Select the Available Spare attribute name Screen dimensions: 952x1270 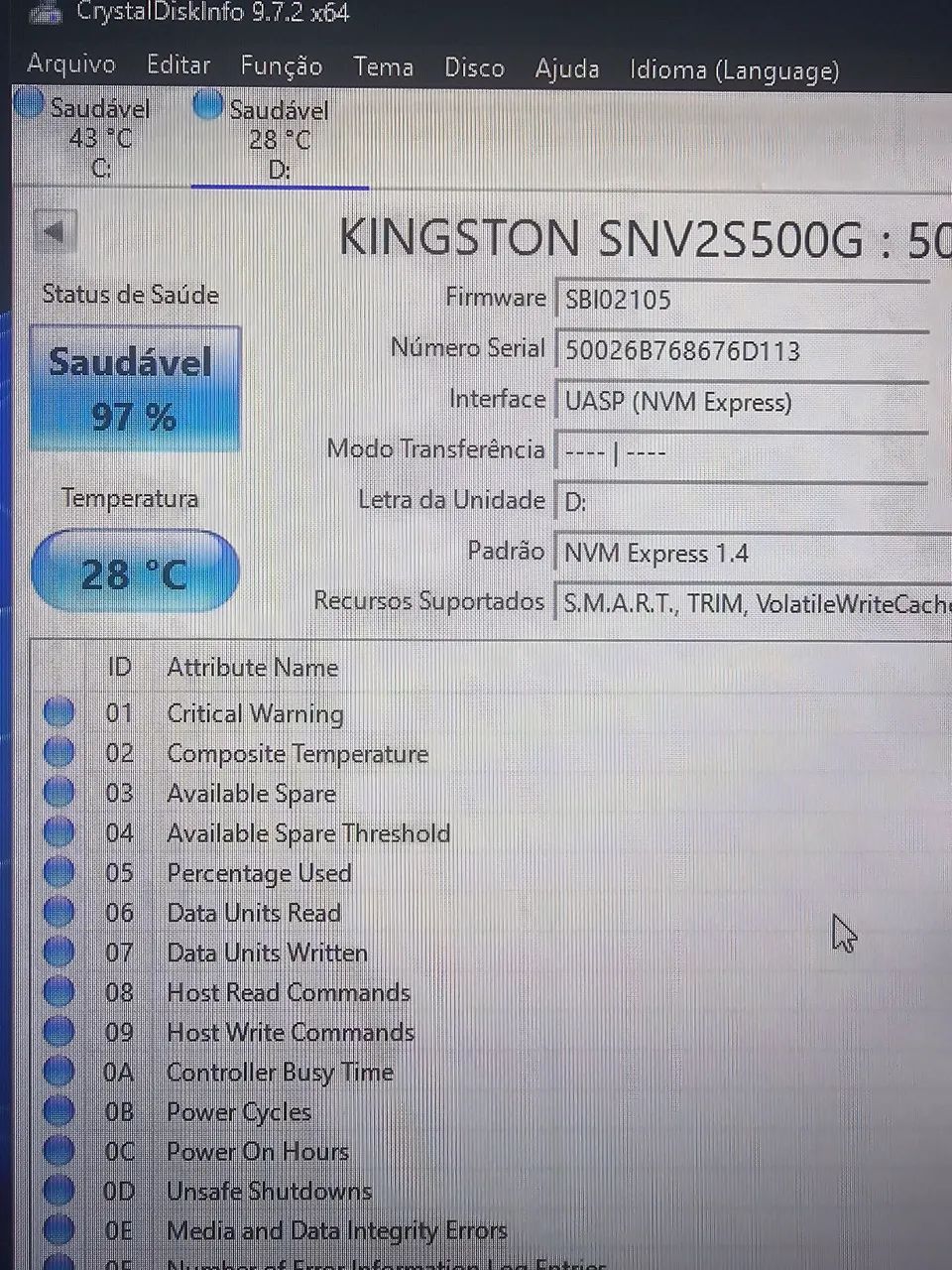click(x=251, y=794)
